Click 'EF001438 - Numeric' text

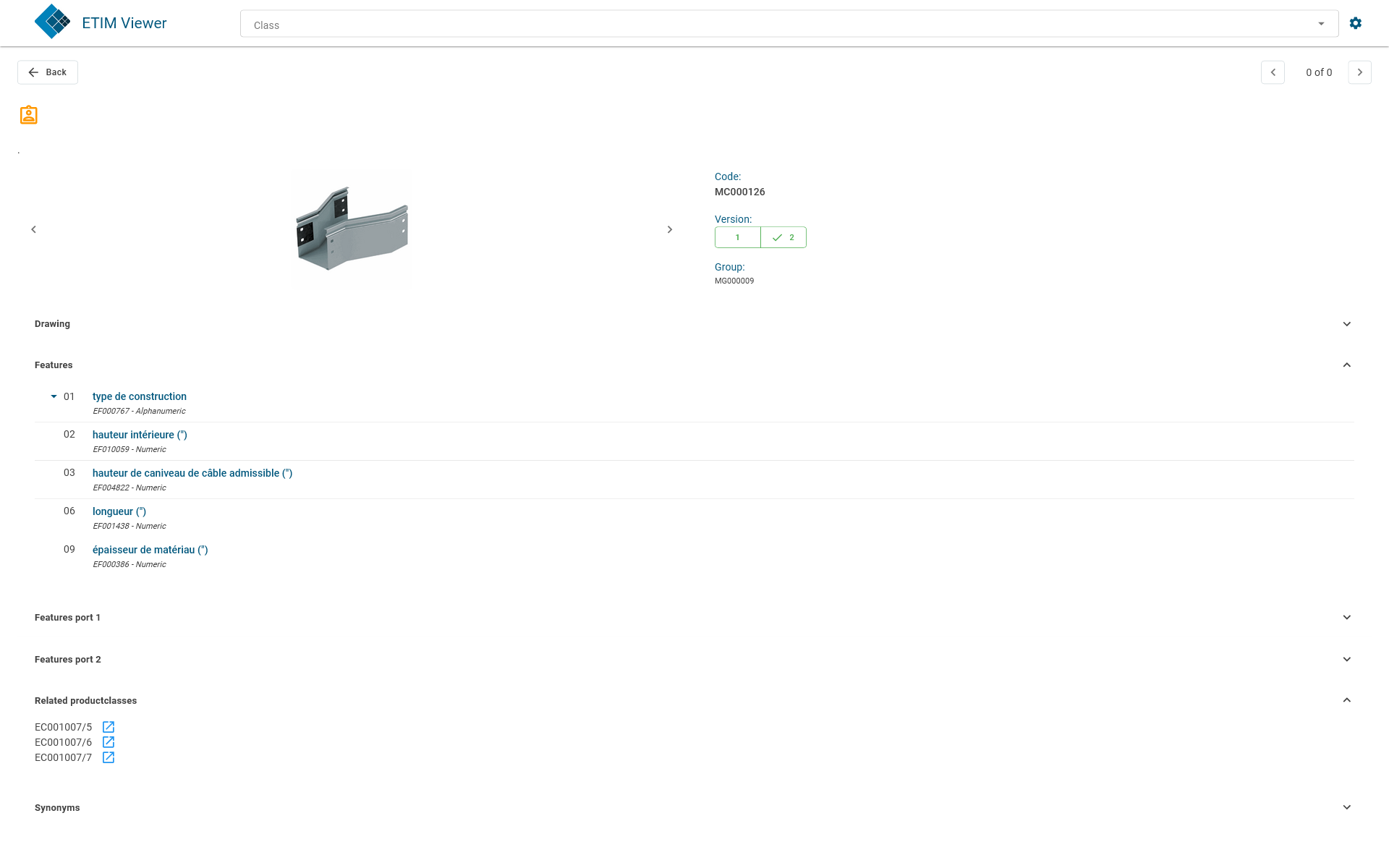(x=129, y=526)
